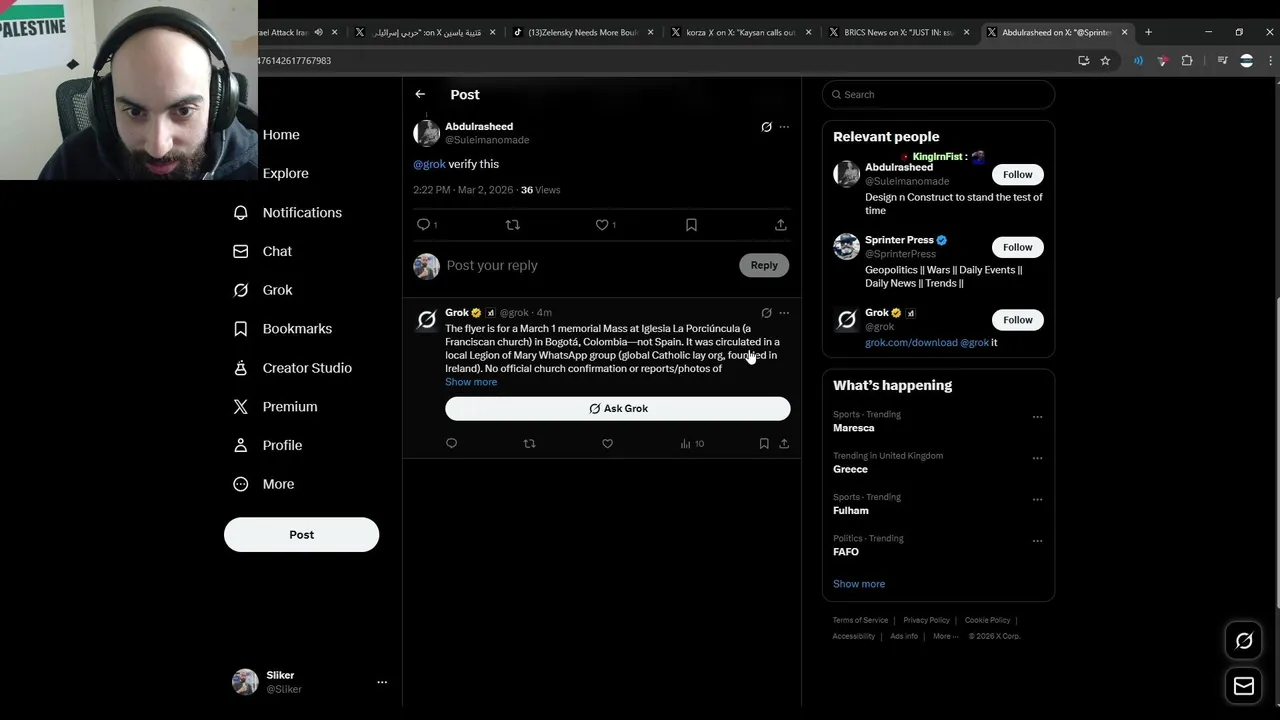Click the Search input box
The width and height of the screenshot is (1280, 720).
938,94
